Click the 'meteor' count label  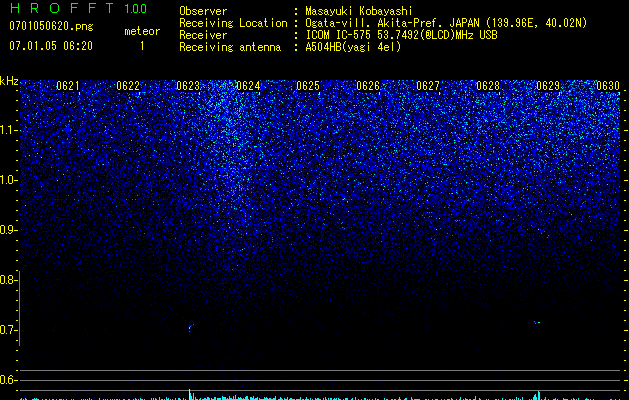[x=142, y=31]
